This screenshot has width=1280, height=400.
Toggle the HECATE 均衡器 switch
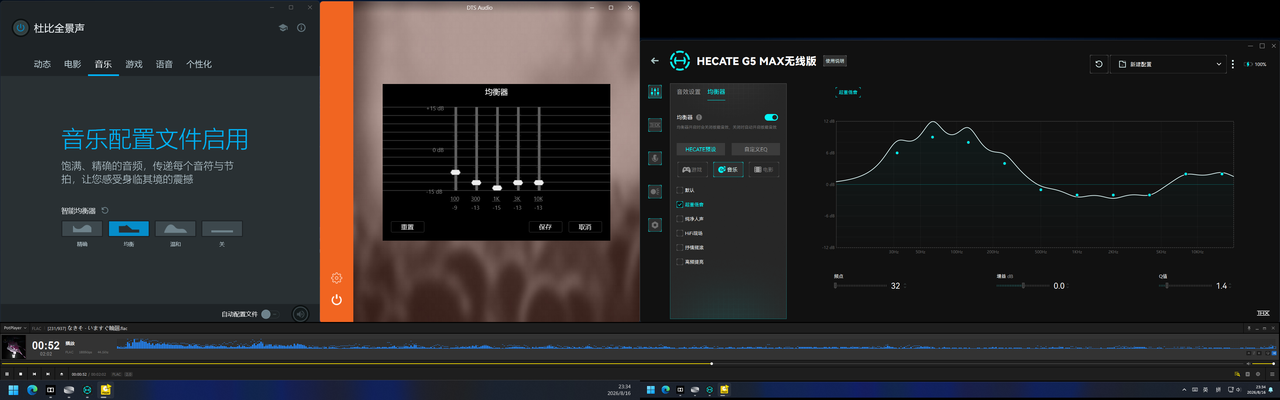point(771,117)
